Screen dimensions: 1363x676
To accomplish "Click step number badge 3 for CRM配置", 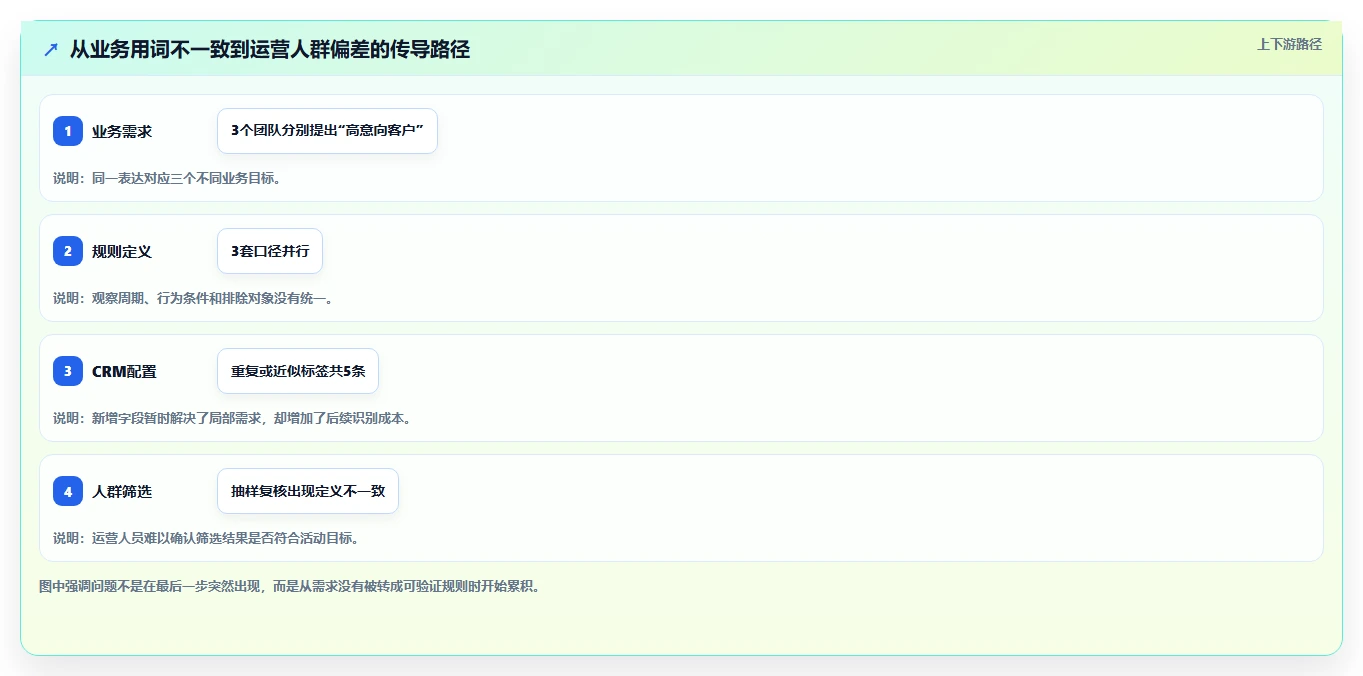I will [x=68, y=371].
